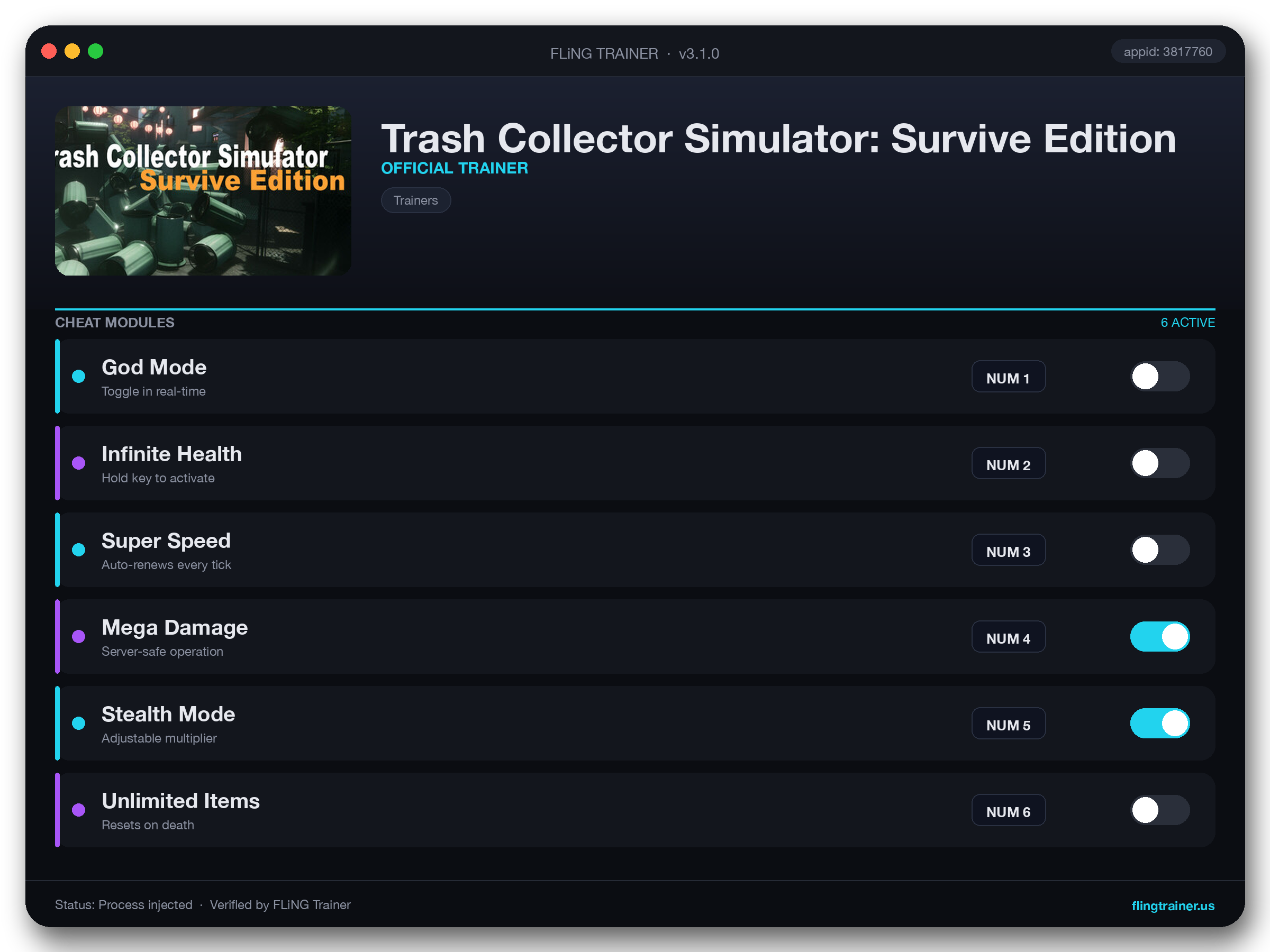This screenshot has height=952, width=1270.
Task: Click the NUM 6 hotkey badge
Action: (1008, 810)
